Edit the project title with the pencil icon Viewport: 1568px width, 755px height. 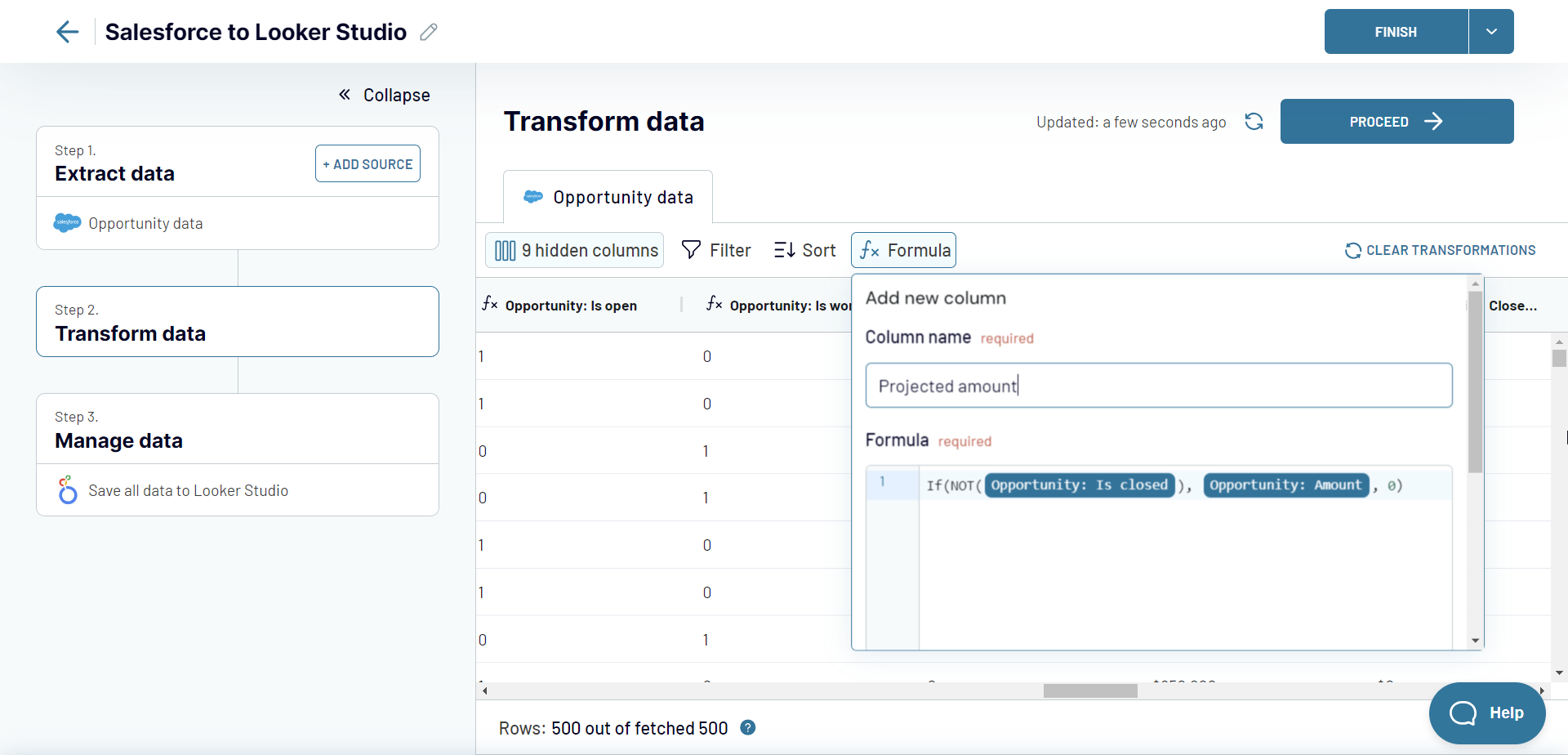(428, 32)
